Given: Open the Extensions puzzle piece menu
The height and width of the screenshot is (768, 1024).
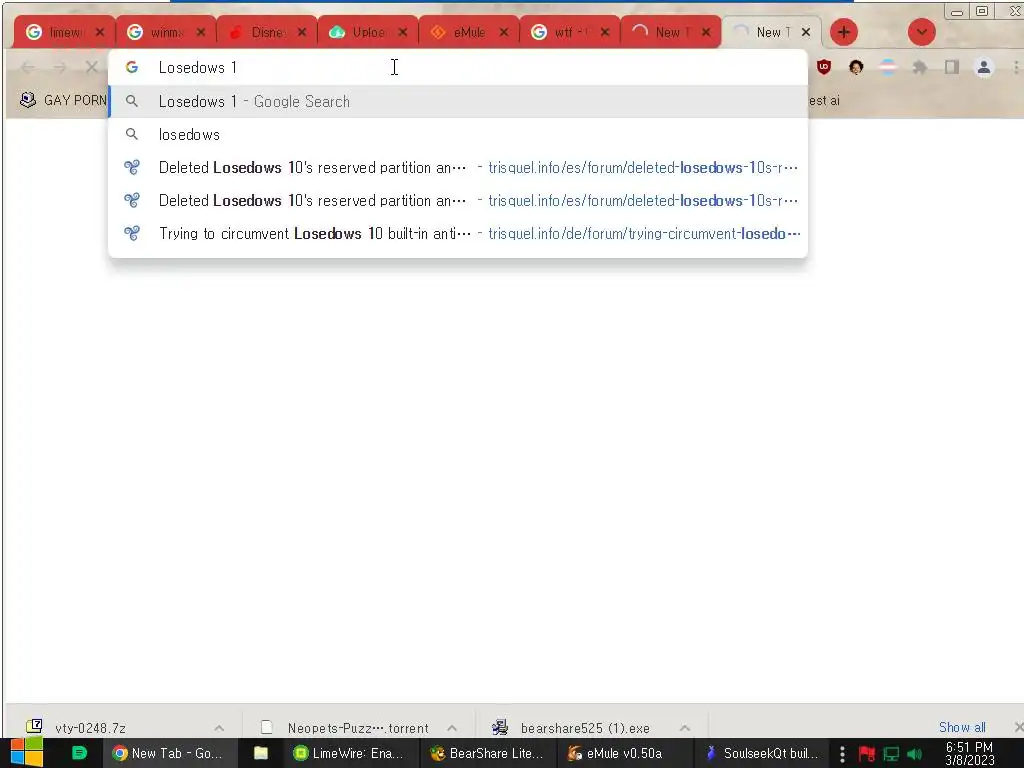Looking at the screenshot, I should pos(920,67).
